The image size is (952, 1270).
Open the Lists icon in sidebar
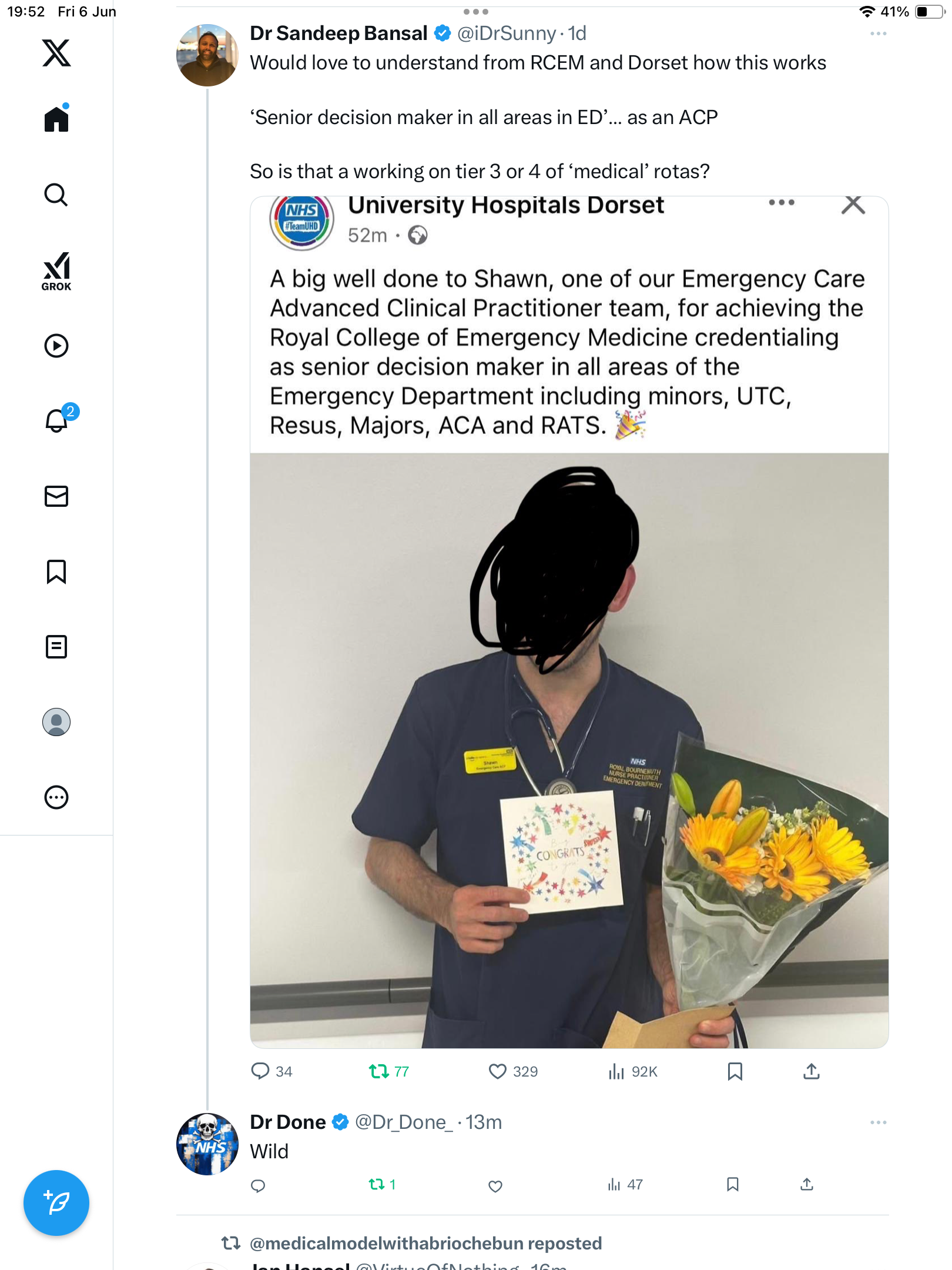click(x=56, y=647)
